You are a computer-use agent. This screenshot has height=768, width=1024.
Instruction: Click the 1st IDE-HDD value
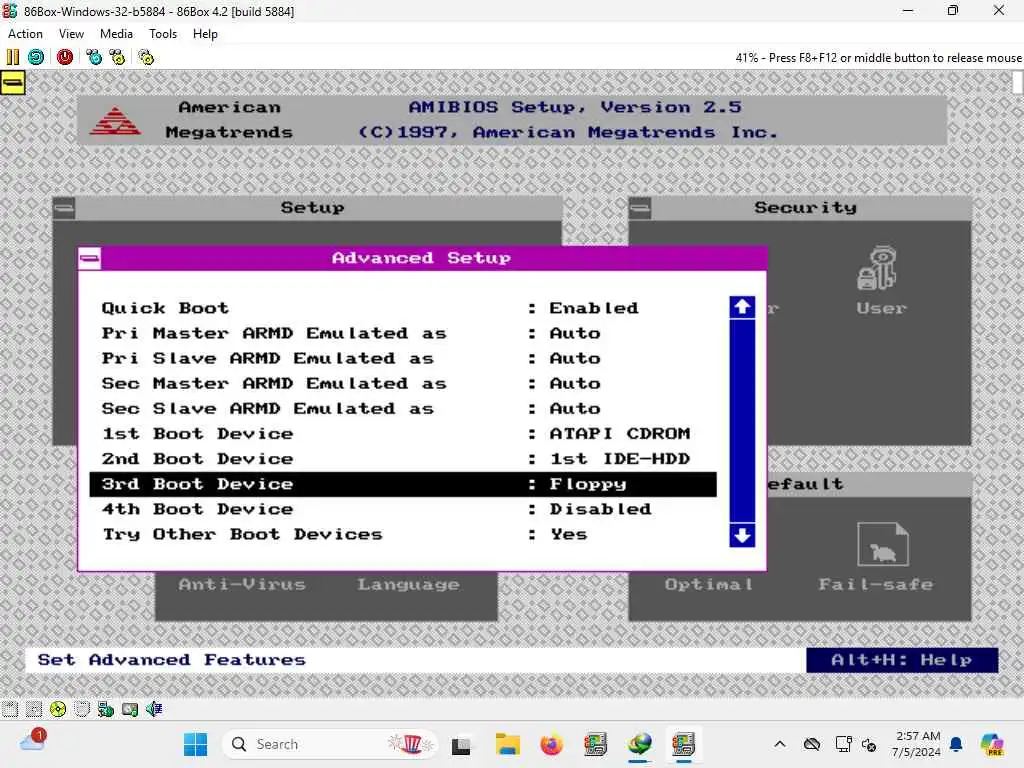[620, 458]
